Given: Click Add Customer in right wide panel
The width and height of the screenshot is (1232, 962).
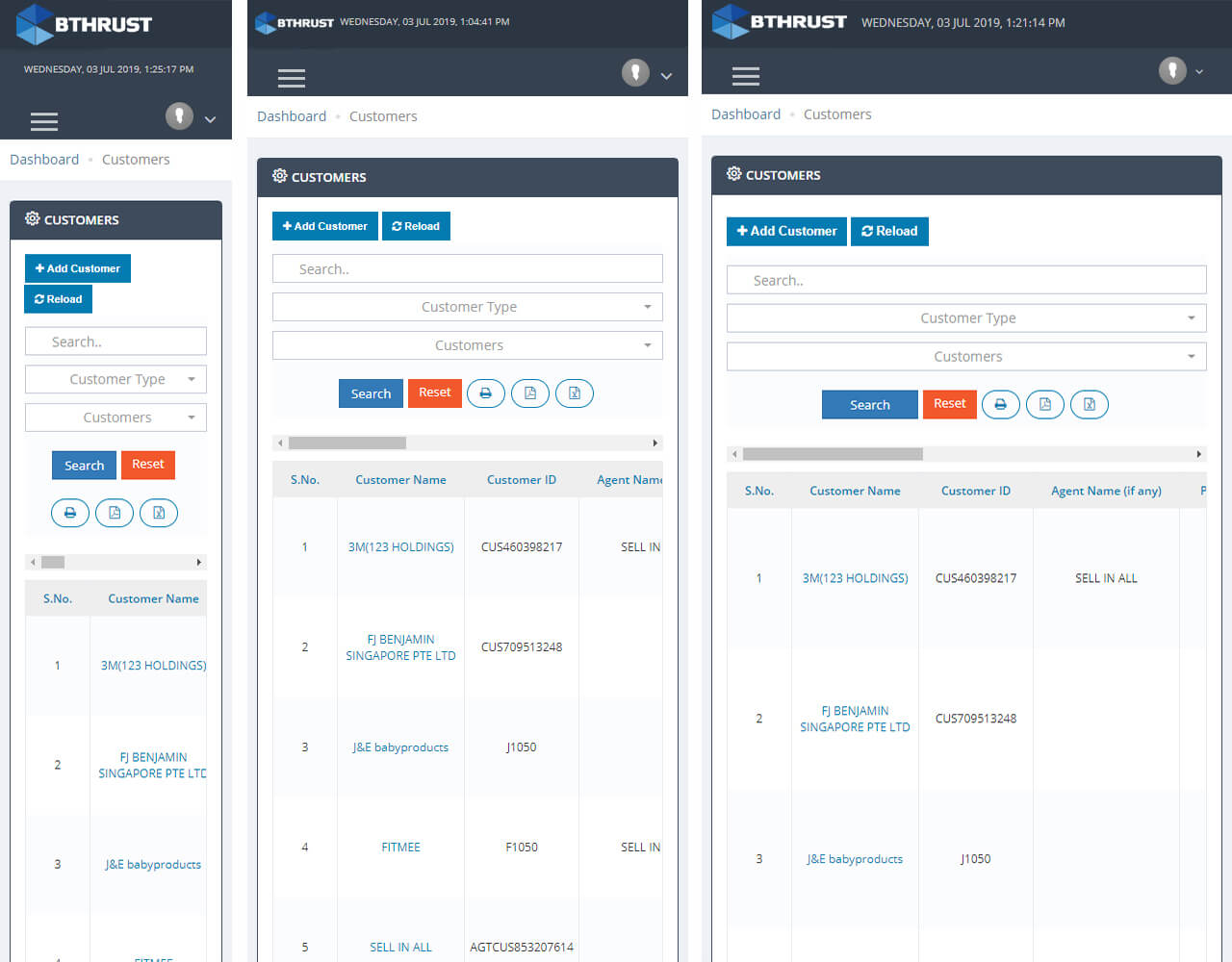Looking at the screenshot, I should (x=786, y=231).
